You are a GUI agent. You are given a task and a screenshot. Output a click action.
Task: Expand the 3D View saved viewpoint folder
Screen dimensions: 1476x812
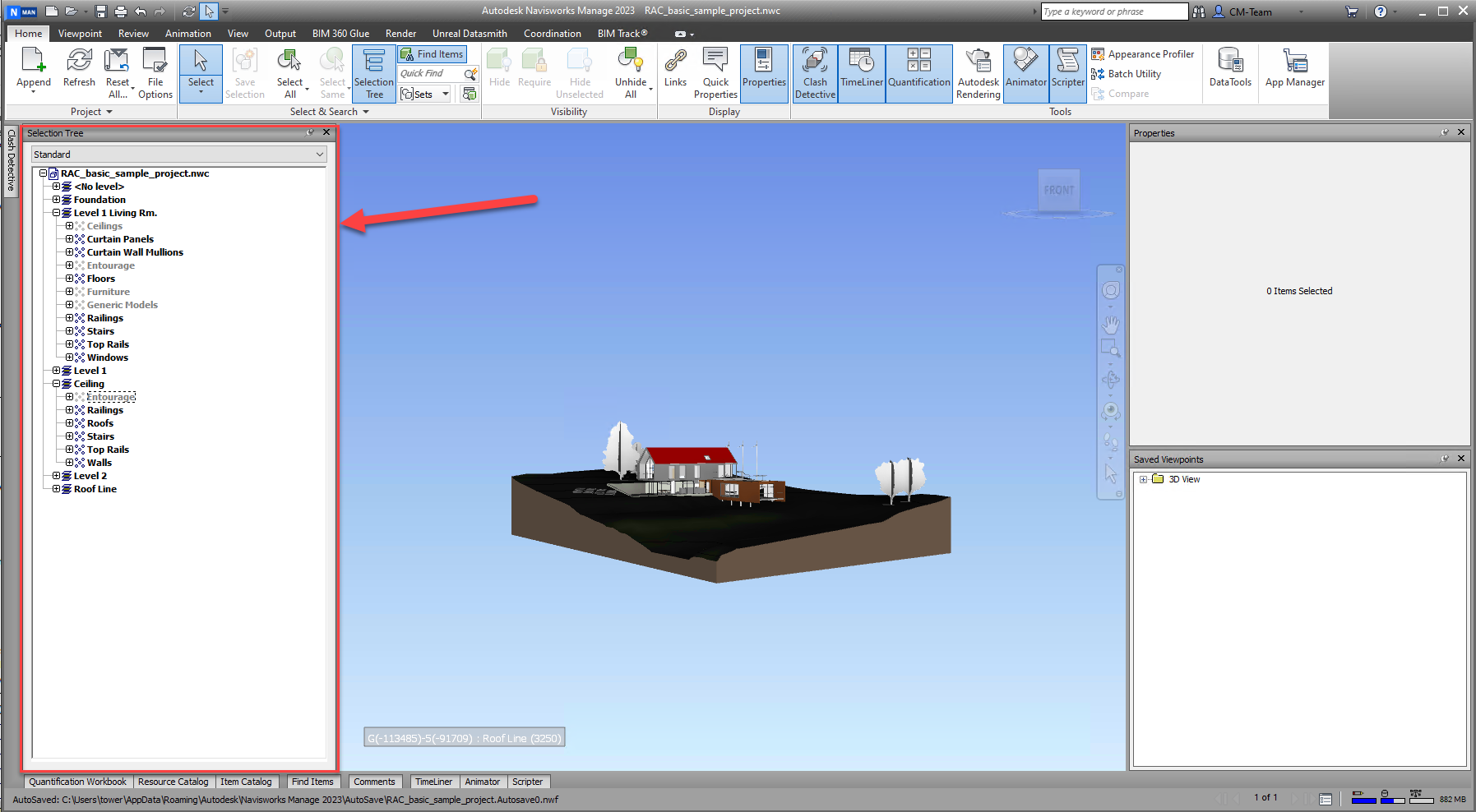click(1143, 479)
